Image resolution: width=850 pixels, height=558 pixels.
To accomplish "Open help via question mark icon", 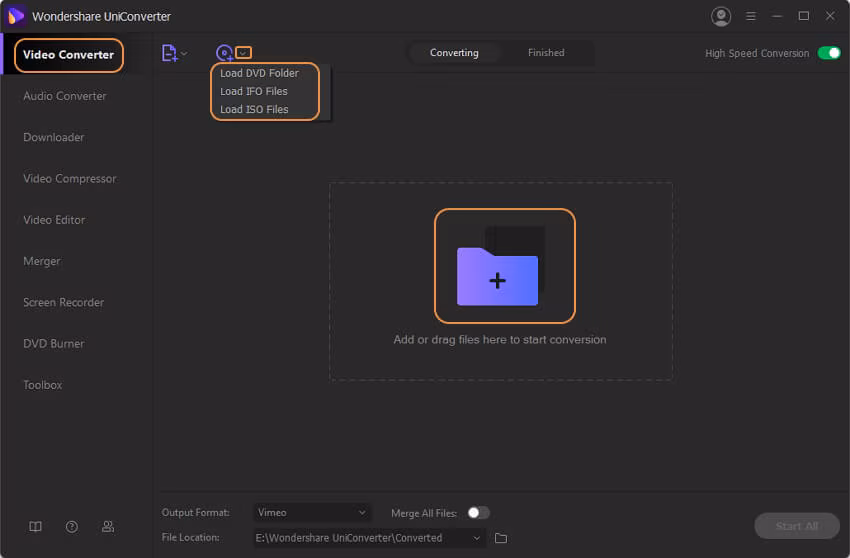I will [72, 527].
